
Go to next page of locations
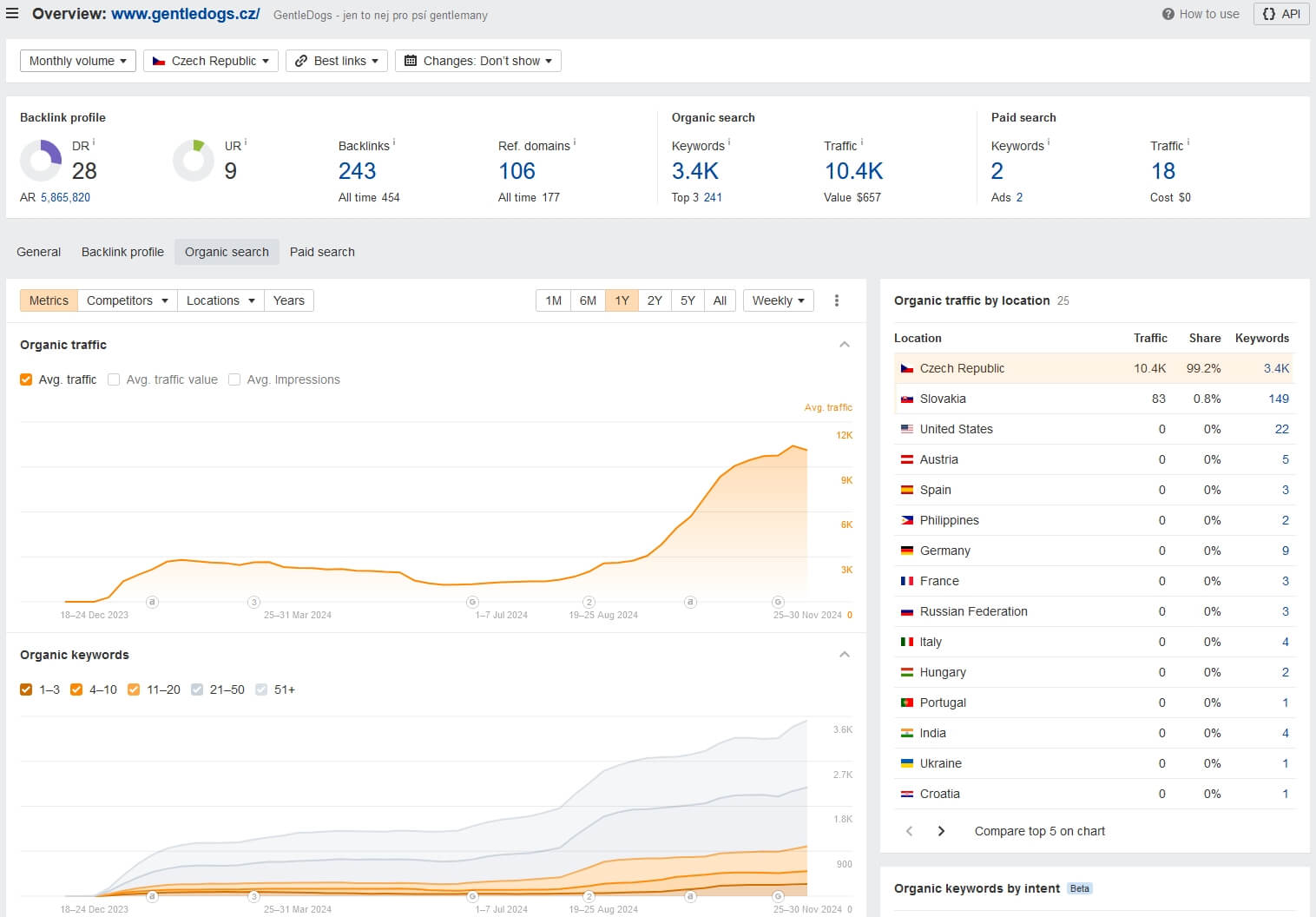941,831
